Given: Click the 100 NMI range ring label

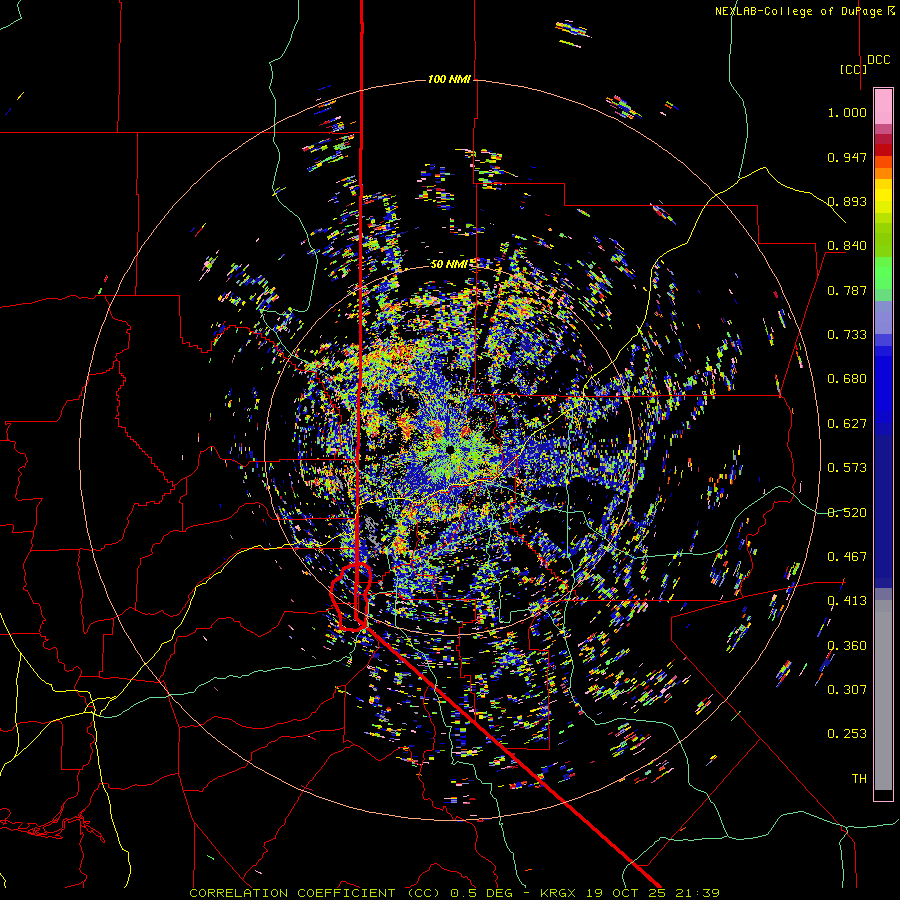Looking at the screenshot, I should point(449,79).
